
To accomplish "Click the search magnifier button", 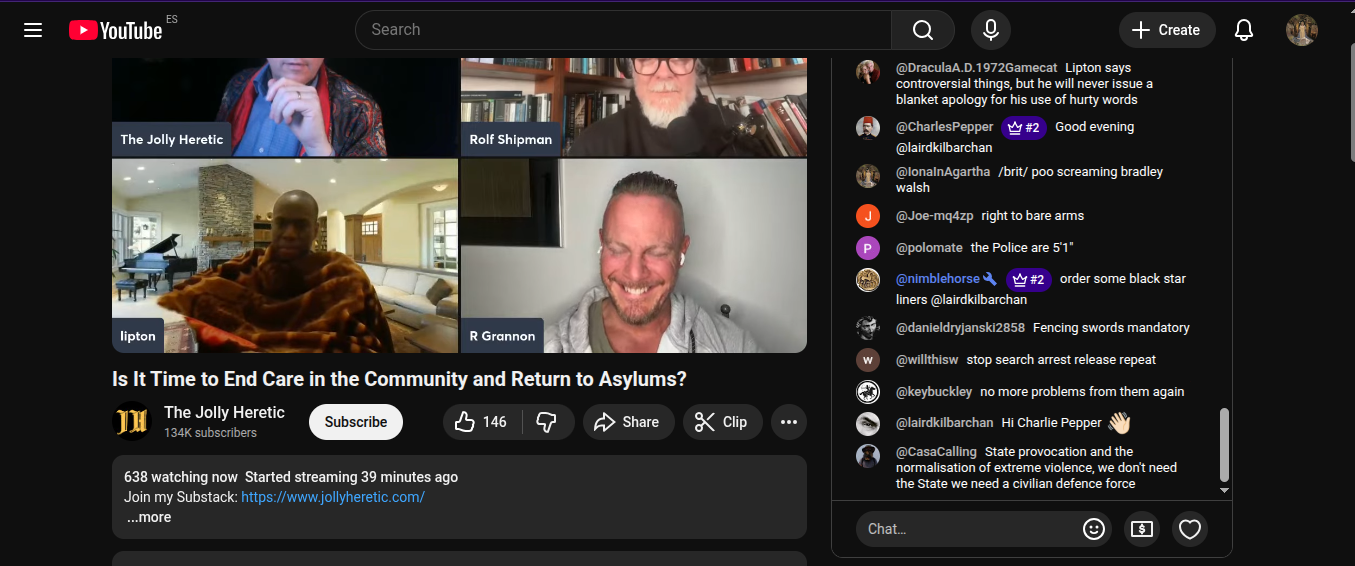I will [923, 30].
